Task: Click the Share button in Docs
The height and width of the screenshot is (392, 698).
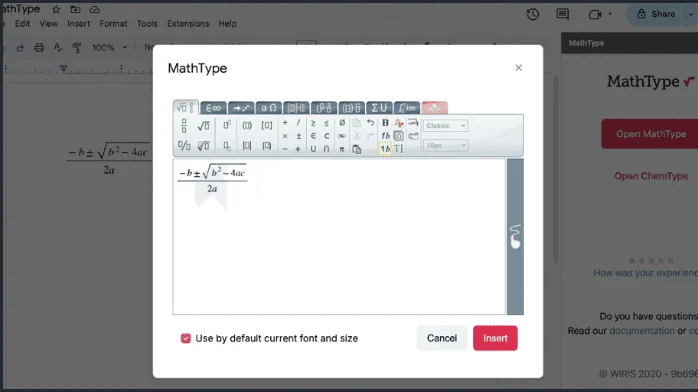Action: [x=656, y=14]
